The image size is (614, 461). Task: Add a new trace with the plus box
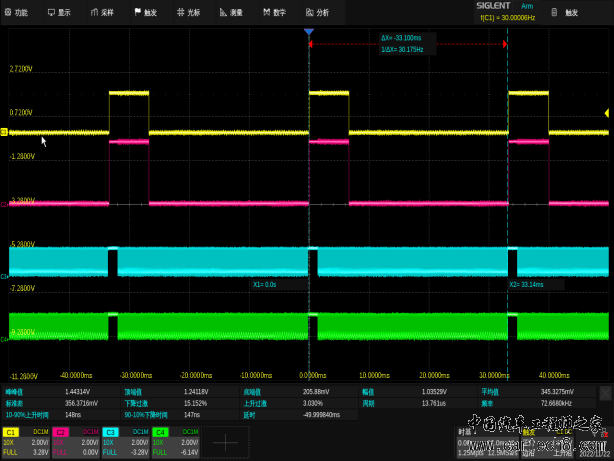click(225, 443)
